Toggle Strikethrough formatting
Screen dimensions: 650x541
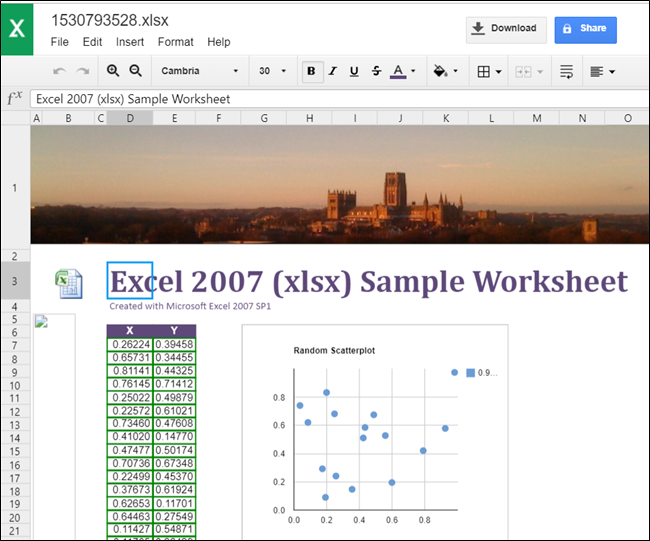pyautogui.click(x=376, y=71)
